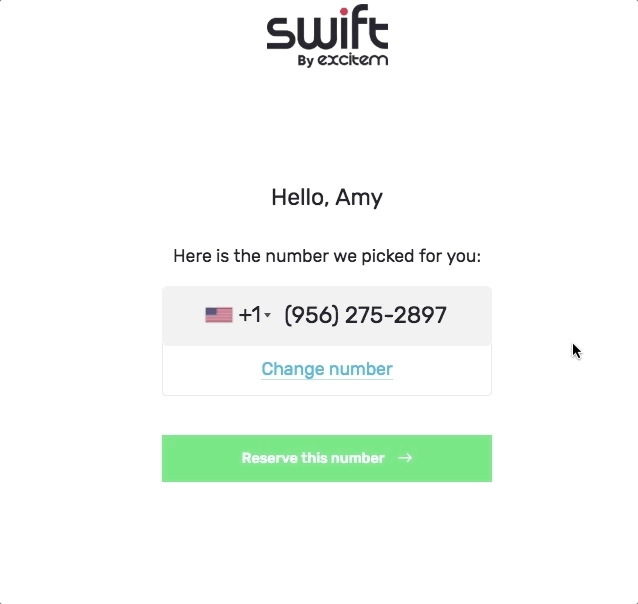The height and width of the screenshot is (604, 638).
Task: Click the "excitem" brand name
Action: coord(353,60)
